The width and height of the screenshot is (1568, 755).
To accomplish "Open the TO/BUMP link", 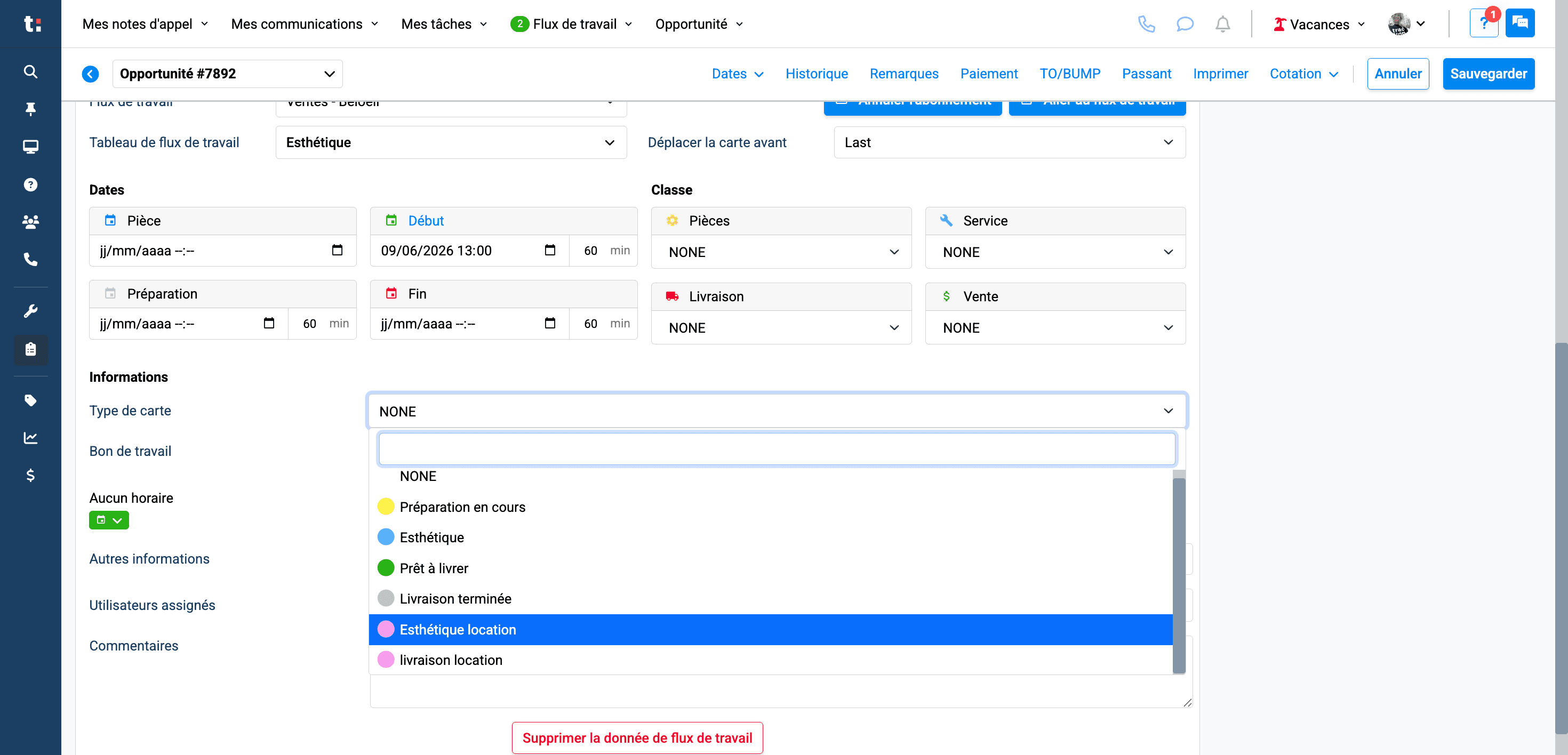I will 1069,74.
